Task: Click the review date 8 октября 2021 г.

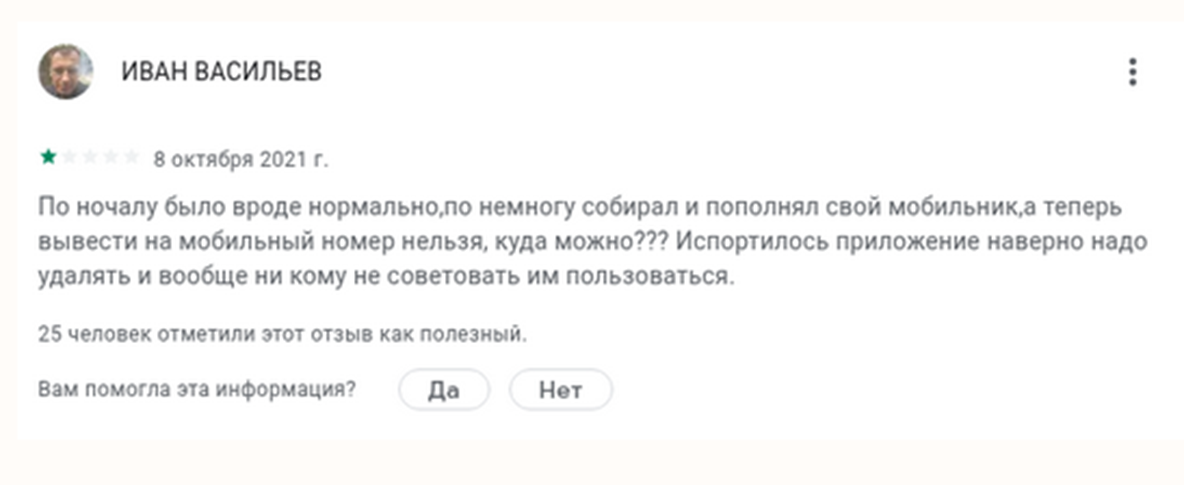Action: click(240, 158)
